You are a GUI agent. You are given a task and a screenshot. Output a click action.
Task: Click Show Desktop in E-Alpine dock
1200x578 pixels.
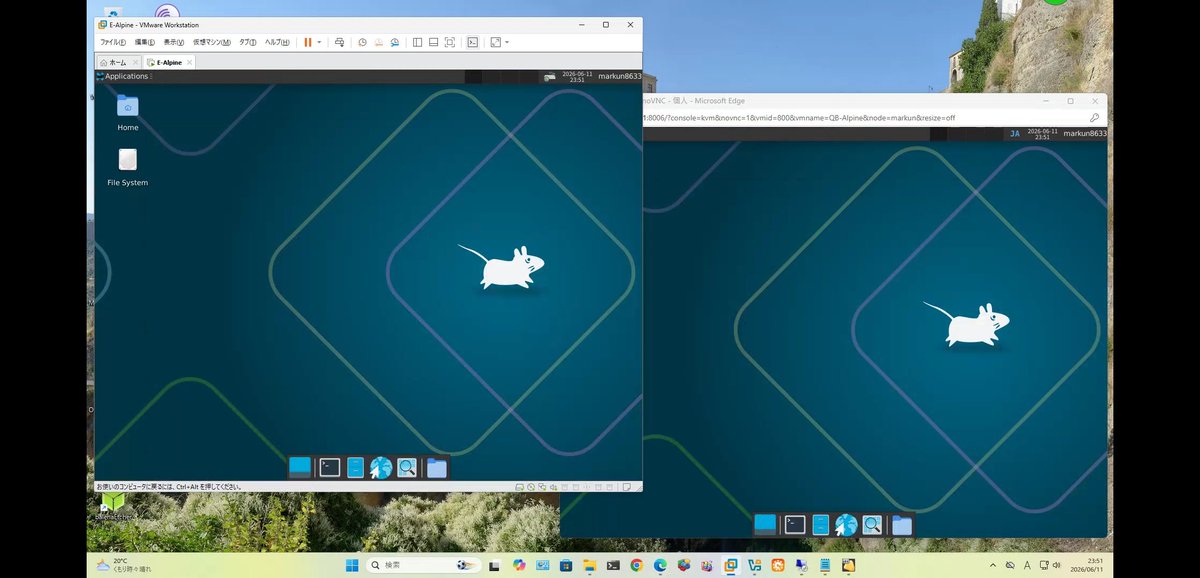click(x=300, y=467)
